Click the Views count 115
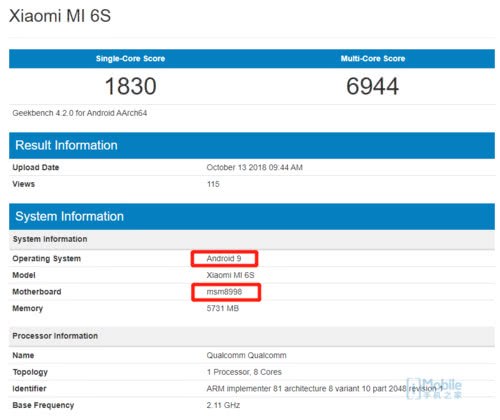The width and height of the screenshot is (500, 420). click(213, 184)
